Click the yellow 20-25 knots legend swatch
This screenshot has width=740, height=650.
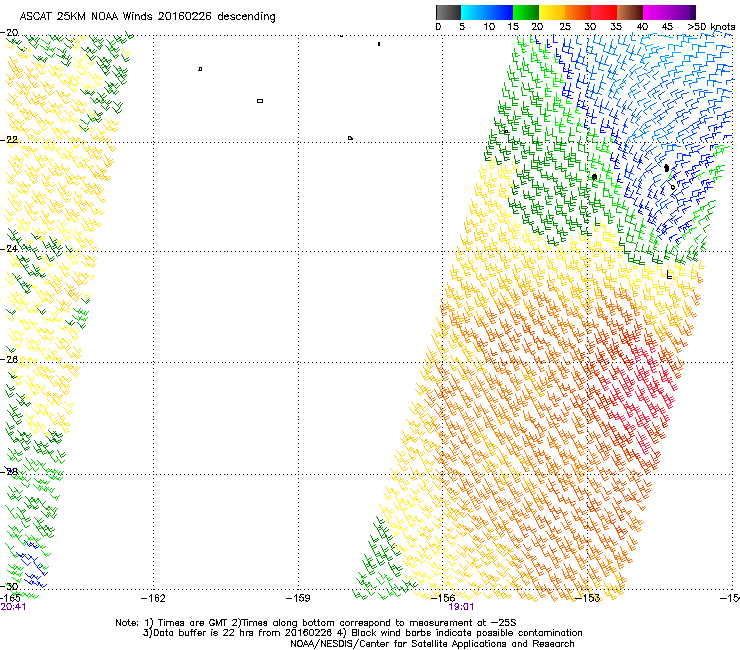[x=552, y=12]
